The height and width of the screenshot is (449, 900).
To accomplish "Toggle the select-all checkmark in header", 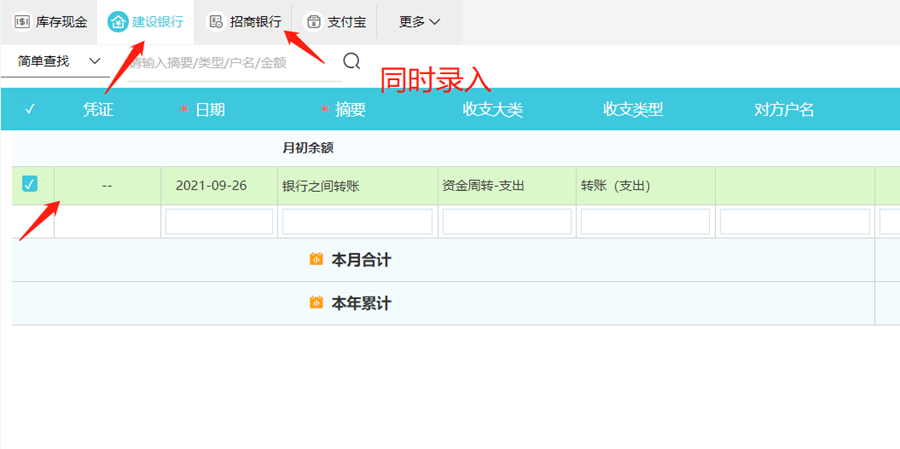I will click(x=30, y=110).
